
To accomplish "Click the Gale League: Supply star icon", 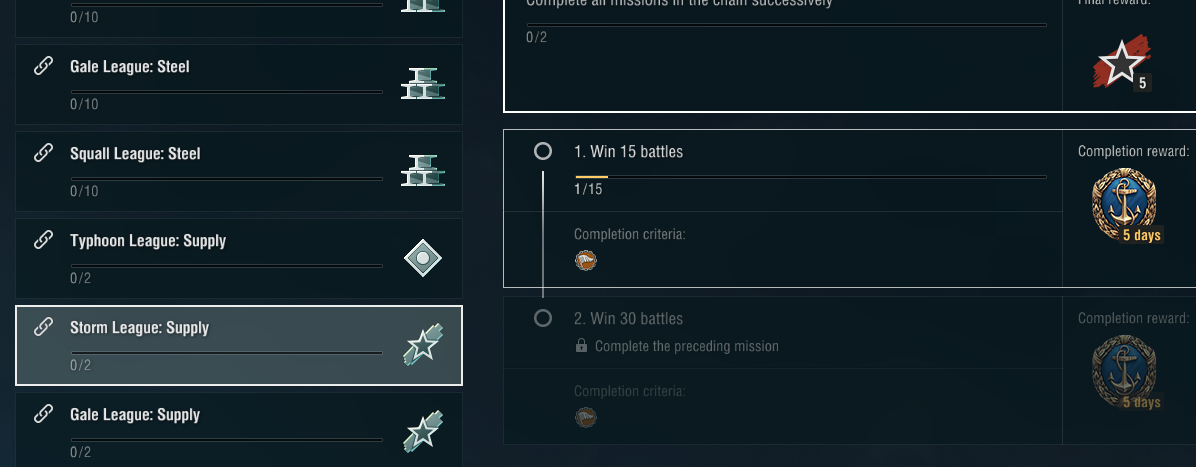I will click(422, 432).
